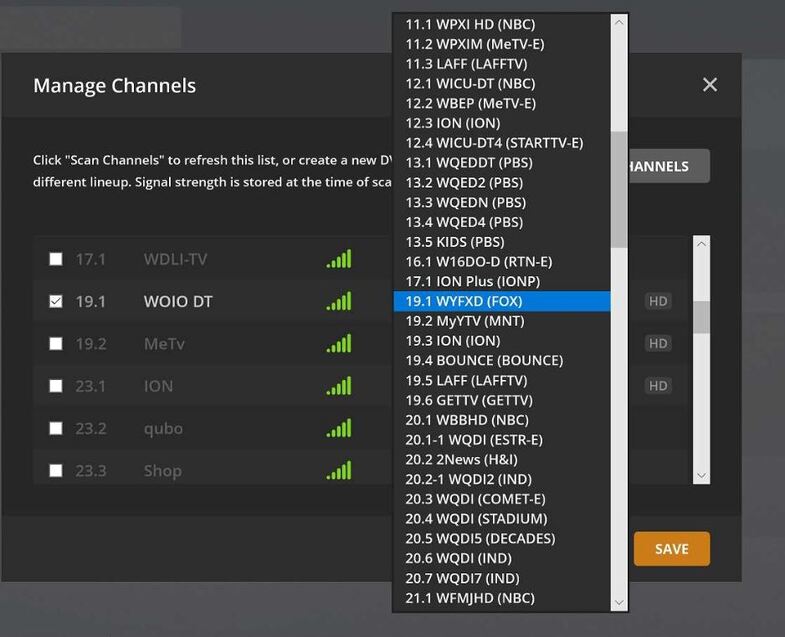Pick 20.2-1 WQDI2 (IND) option

502,479
